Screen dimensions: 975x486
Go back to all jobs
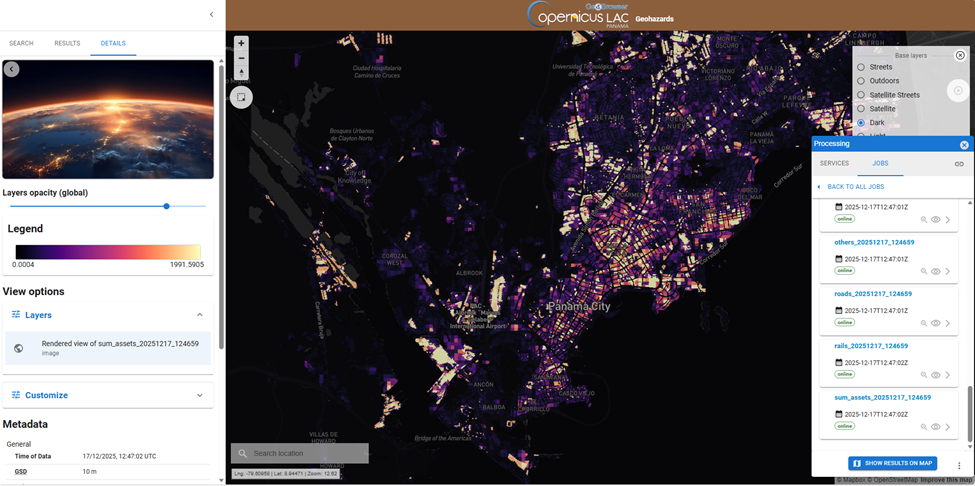(x=852, y=187)
